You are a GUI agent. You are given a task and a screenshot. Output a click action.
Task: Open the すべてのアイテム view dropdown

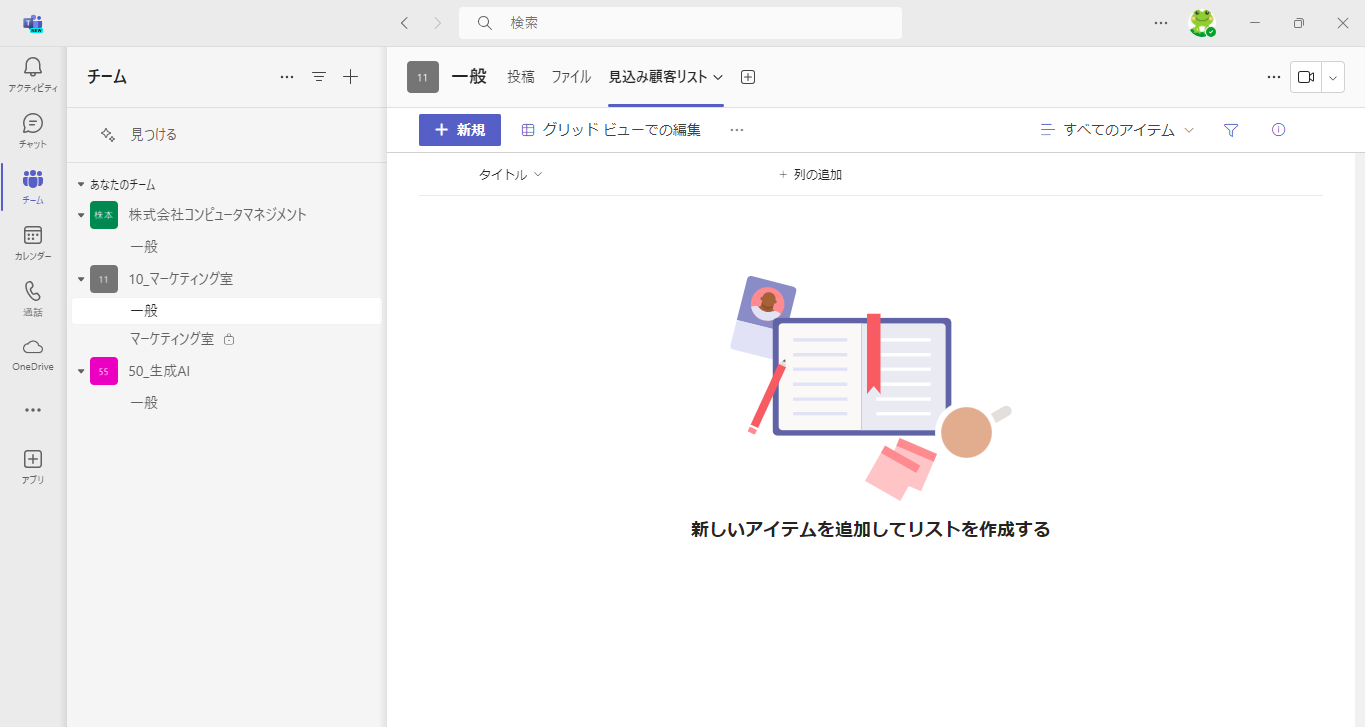[x=1118, y=130]
